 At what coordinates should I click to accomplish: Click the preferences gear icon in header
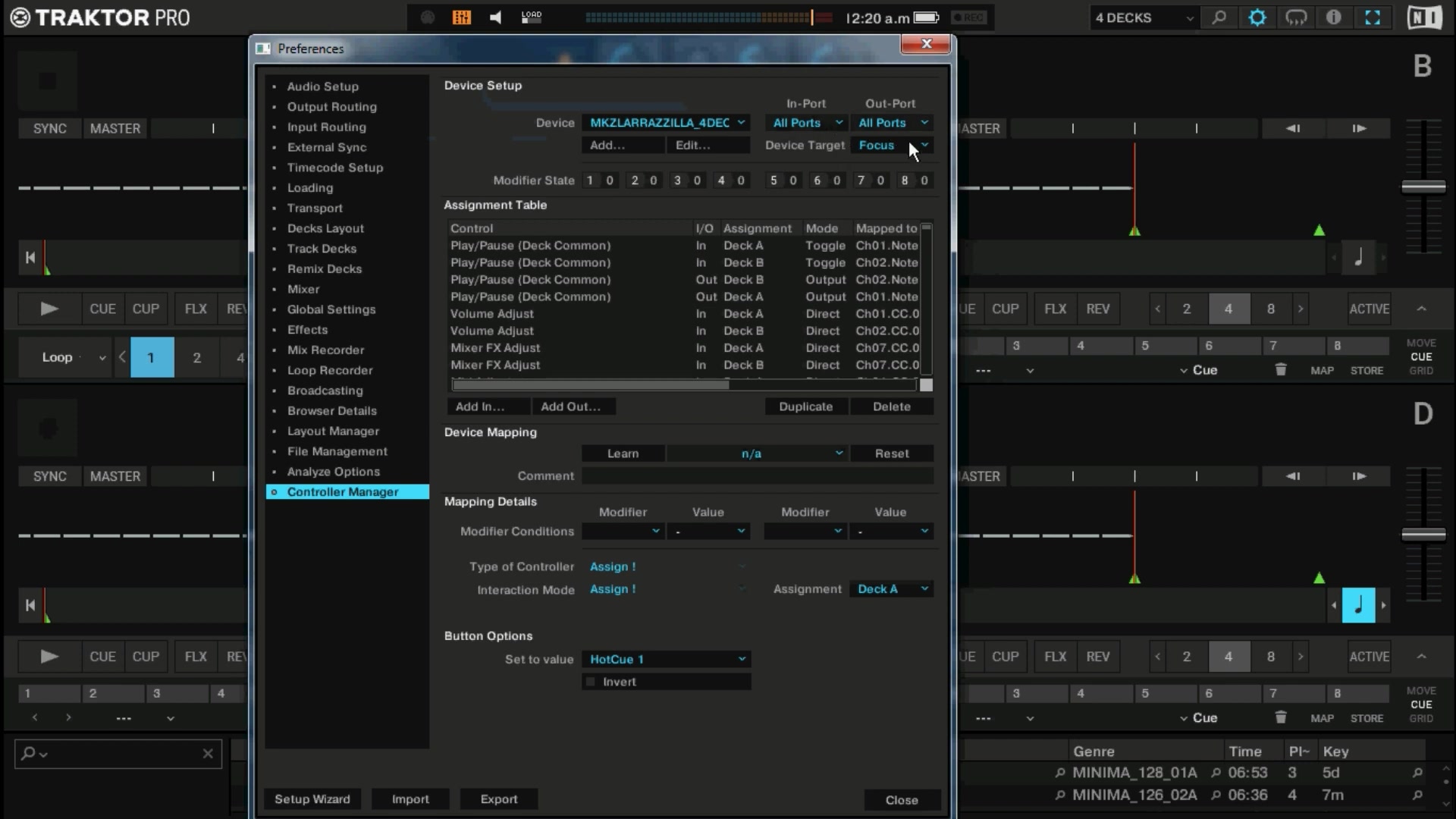point(1257,17)
